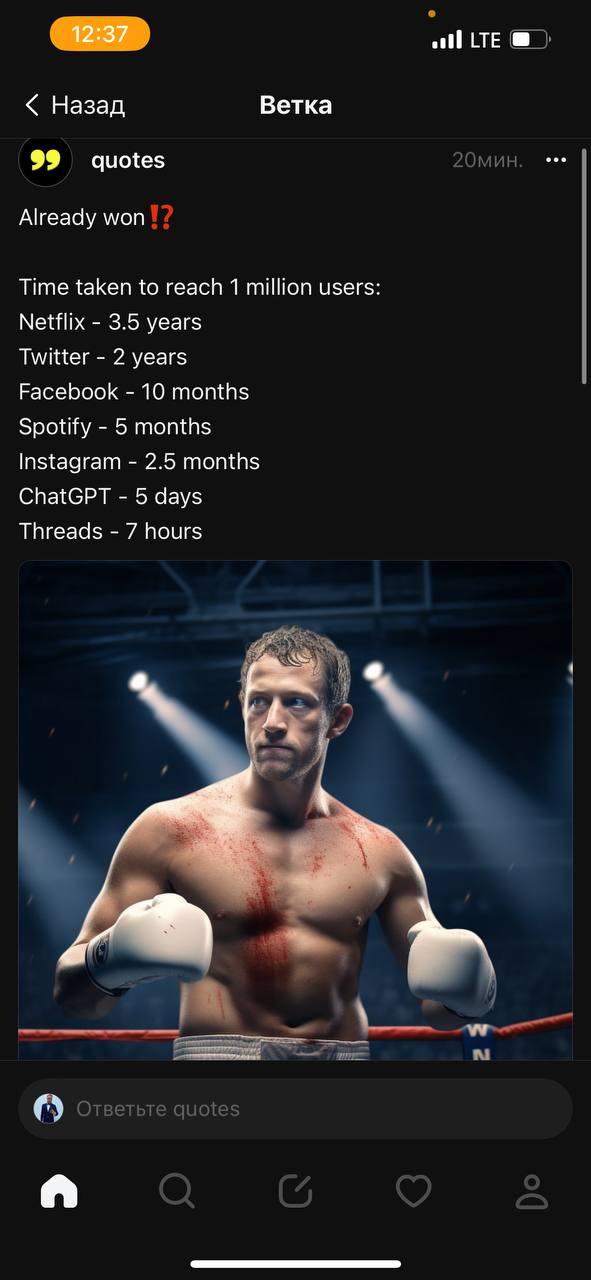Open the three-dot post options menu
The height and width of the screenshot is (1280, 591).
pyautogui.click(x=556, y=160)
